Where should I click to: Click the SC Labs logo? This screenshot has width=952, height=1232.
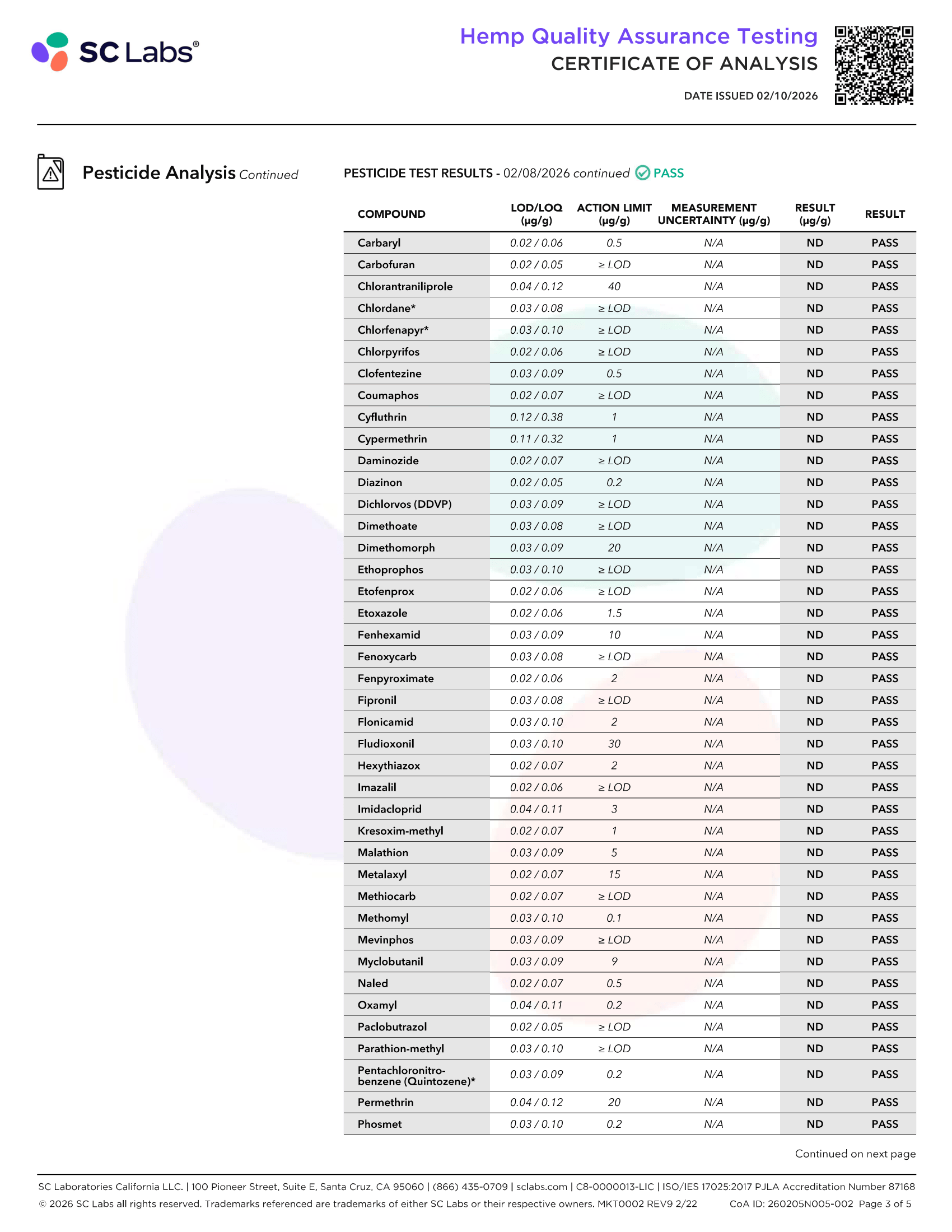[x=115, y=52]
